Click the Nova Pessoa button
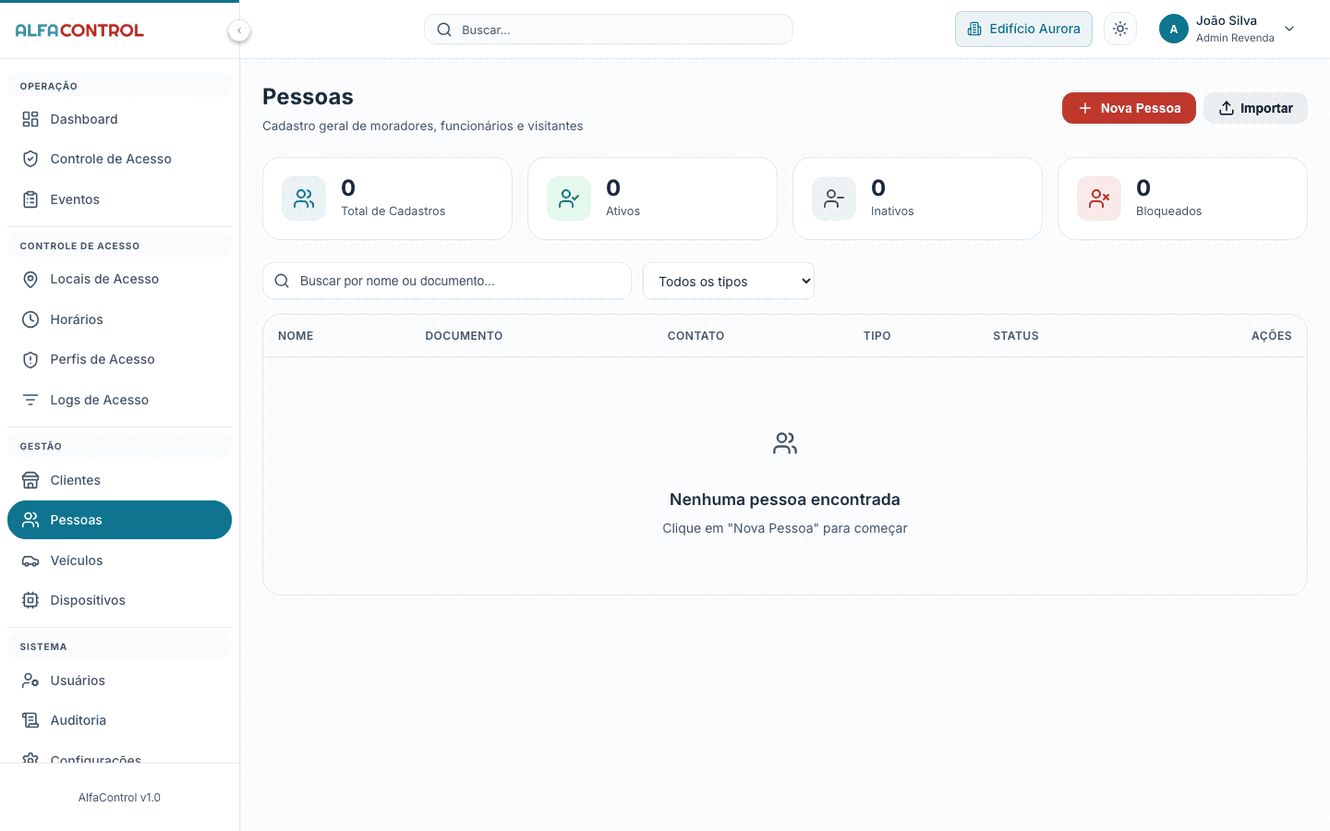Screen dimensions: 1330x831 point(1129,108)
